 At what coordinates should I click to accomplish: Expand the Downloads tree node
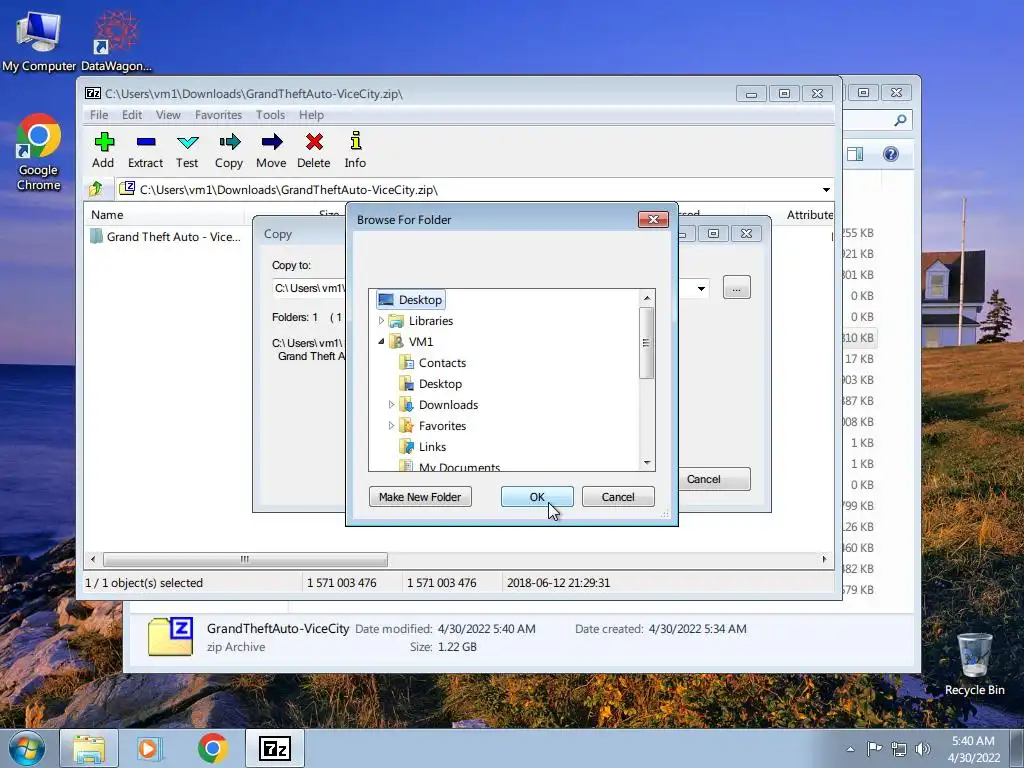(391, 405)
